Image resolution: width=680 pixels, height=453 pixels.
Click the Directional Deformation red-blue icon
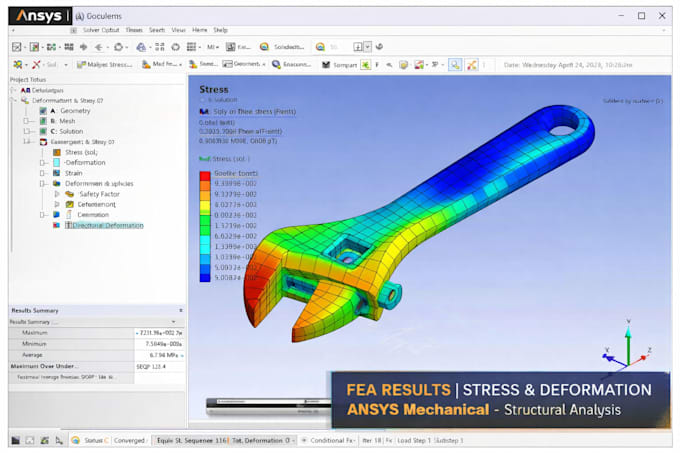(x=56, y=225)
